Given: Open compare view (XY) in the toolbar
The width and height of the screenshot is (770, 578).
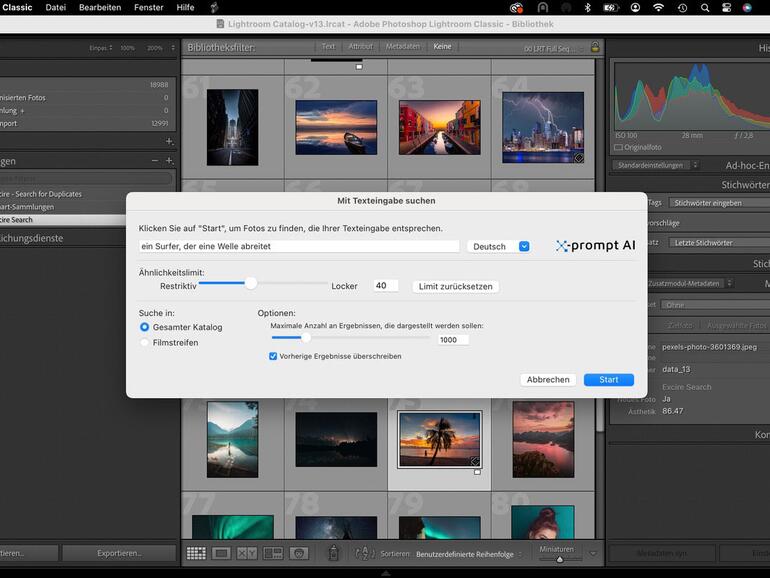Looking at the screenshot, I should 246,553.
